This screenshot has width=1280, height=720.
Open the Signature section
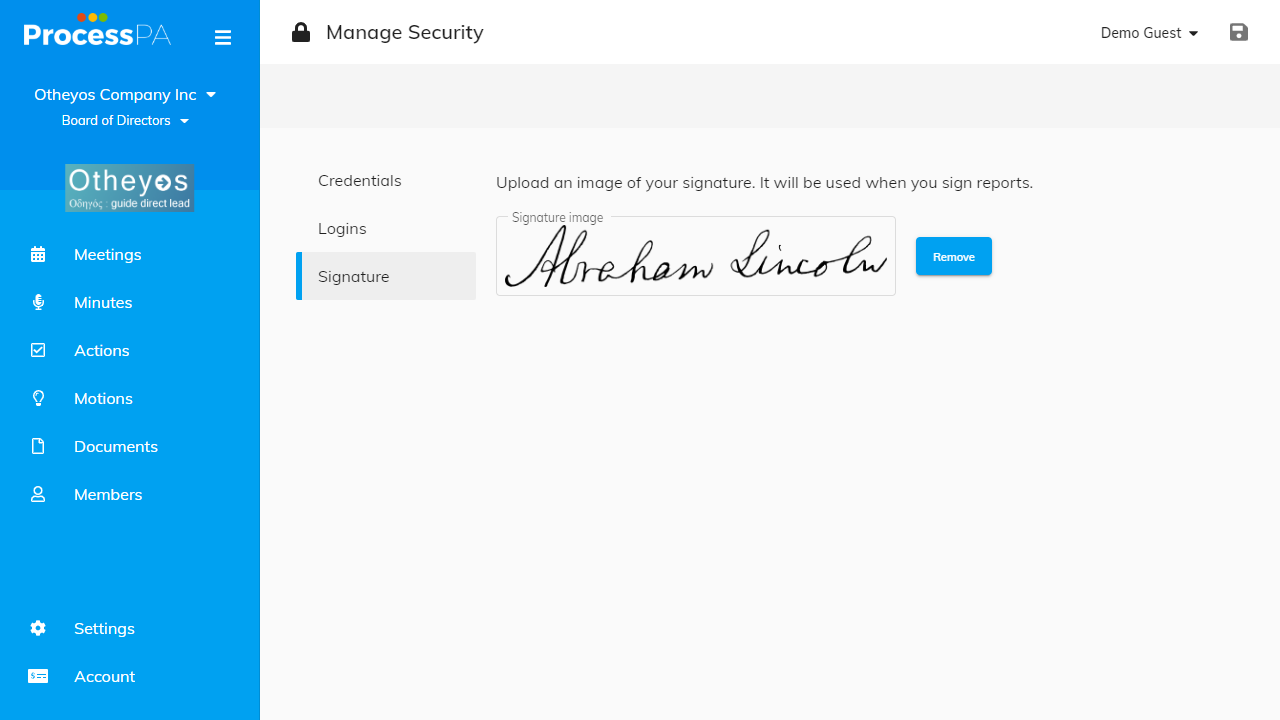point(353,276)
